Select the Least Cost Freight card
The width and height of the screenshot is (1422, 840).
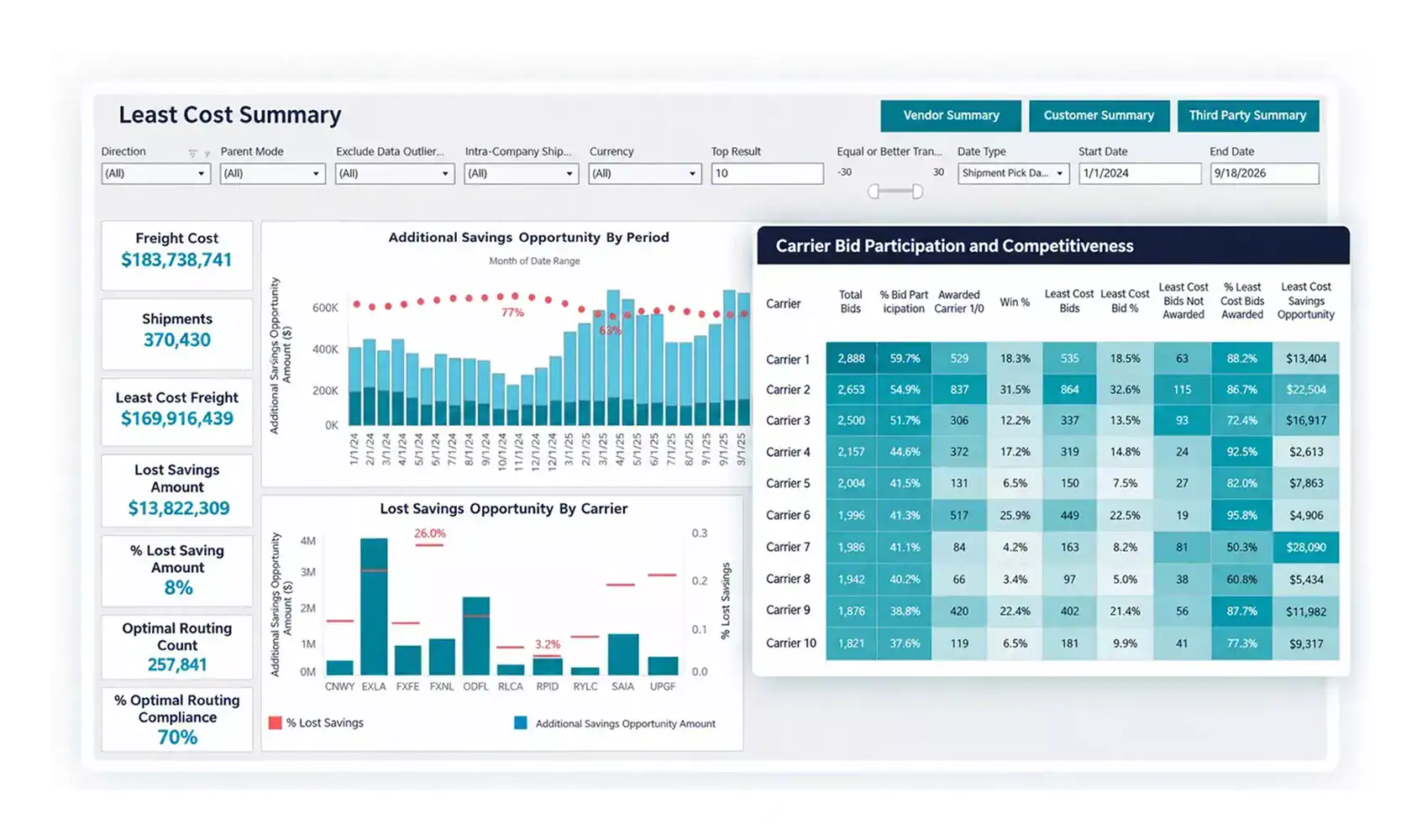[x=177, y=412]
